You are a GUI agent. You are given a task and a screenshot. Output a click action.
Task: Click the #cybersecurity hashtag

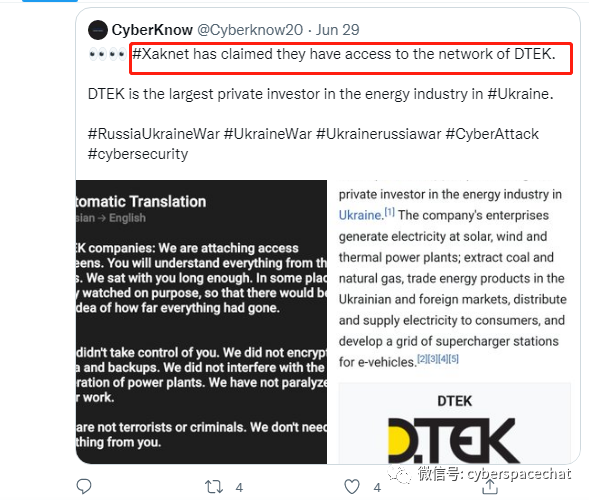pos(138,154)
